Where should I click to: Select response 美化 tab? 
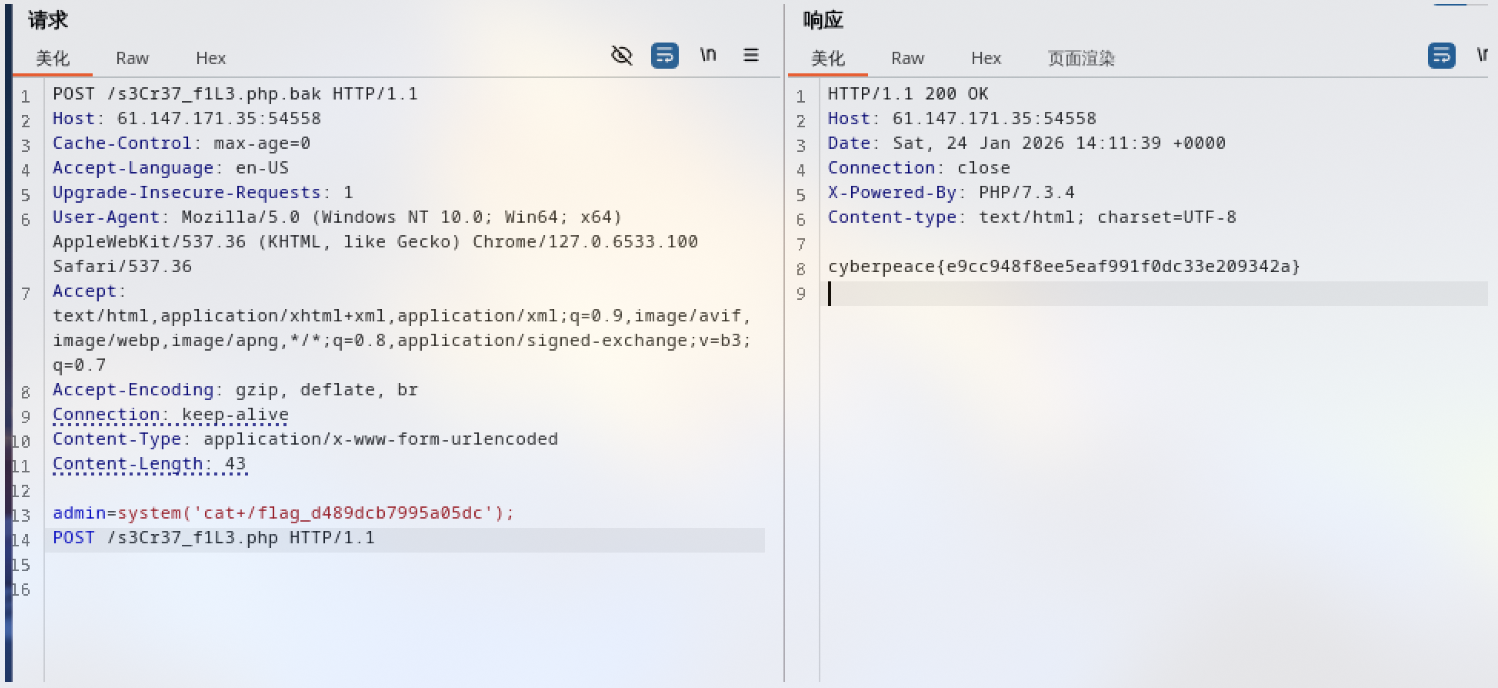click(x=828, y=58)
